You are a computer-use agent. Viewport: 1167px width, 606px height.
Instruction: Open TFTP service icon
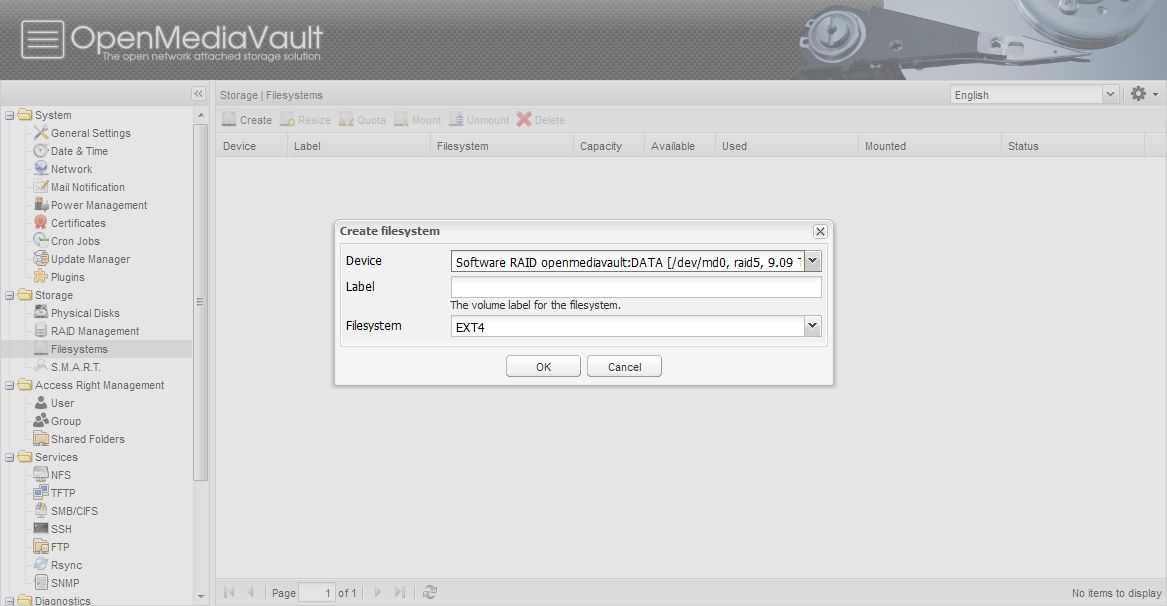41,493
